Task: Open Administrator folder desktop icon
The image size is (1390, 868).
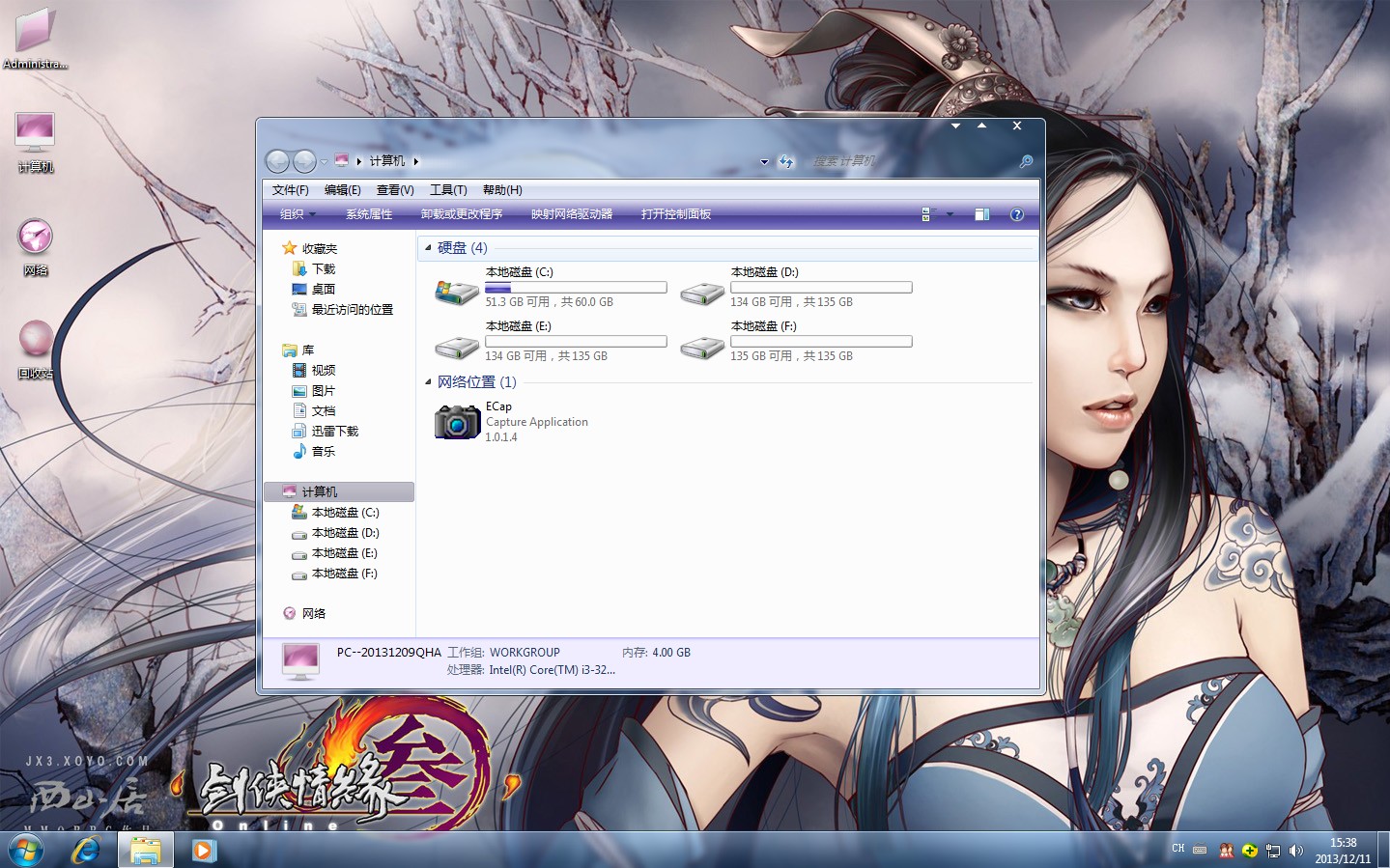Action: (x=36, y=40)
